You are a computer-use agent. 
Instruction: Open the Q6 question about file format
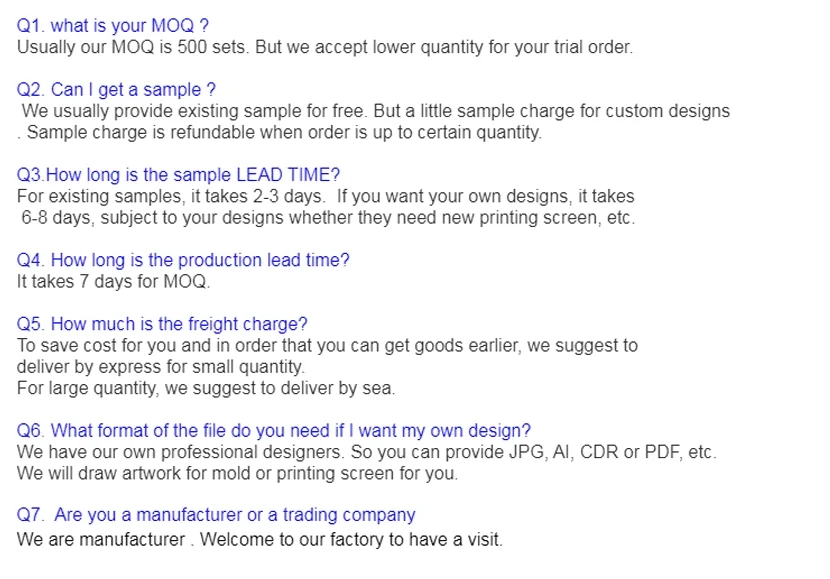click(x=274, y=431)
